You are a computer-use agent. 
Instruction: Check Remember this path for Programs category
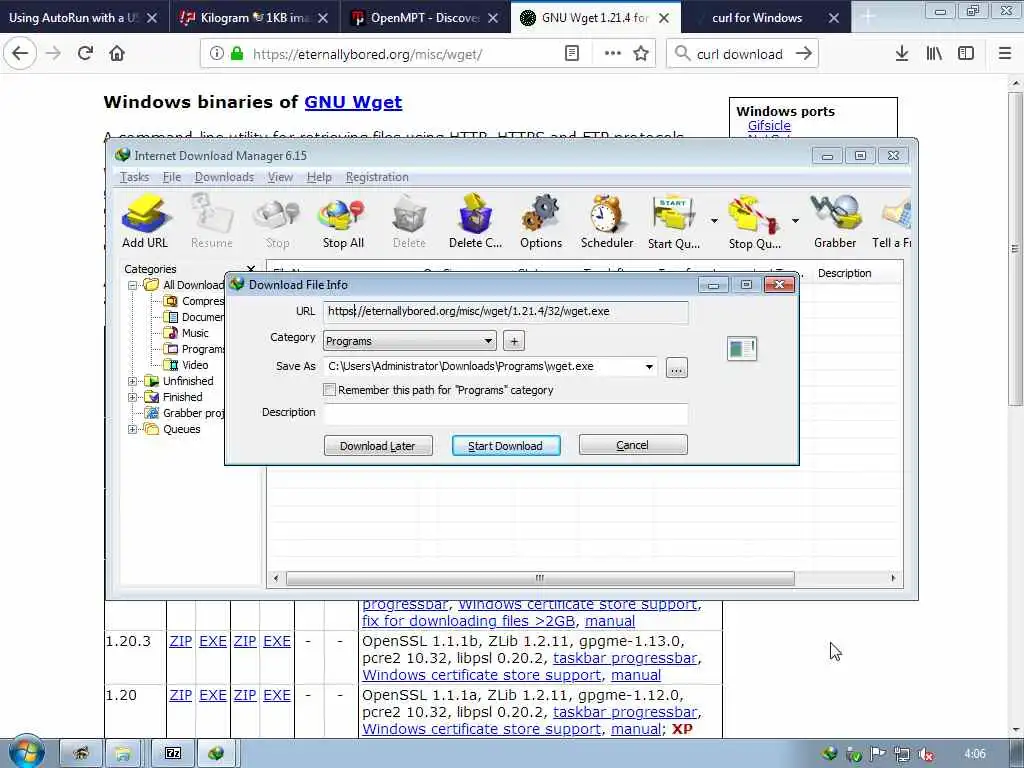coord(330,390)
